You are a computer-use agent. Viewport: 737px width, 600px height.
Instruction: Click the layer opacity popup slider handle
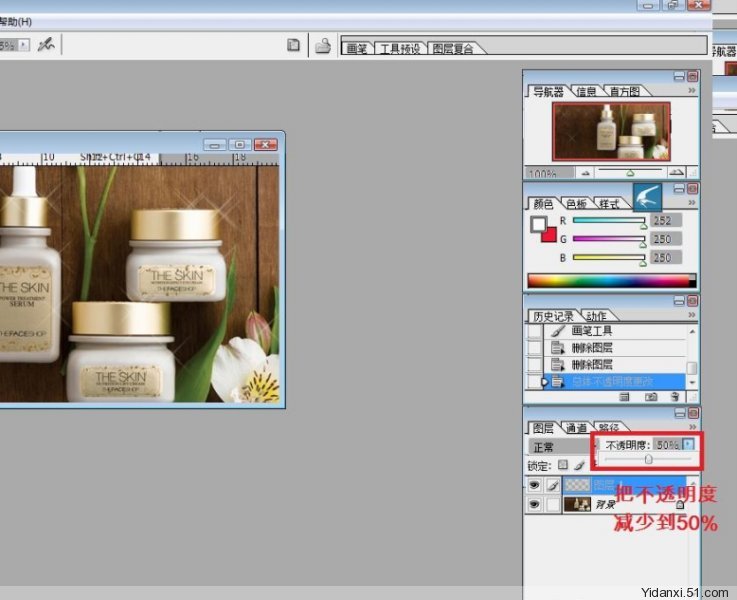[x=649, y=459]
